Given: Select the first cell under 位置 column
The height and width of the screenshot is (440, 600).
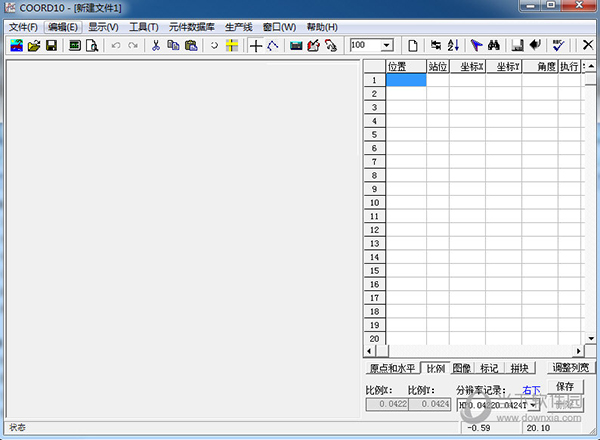Looking at the screenshot, I should tap(405, 80).
